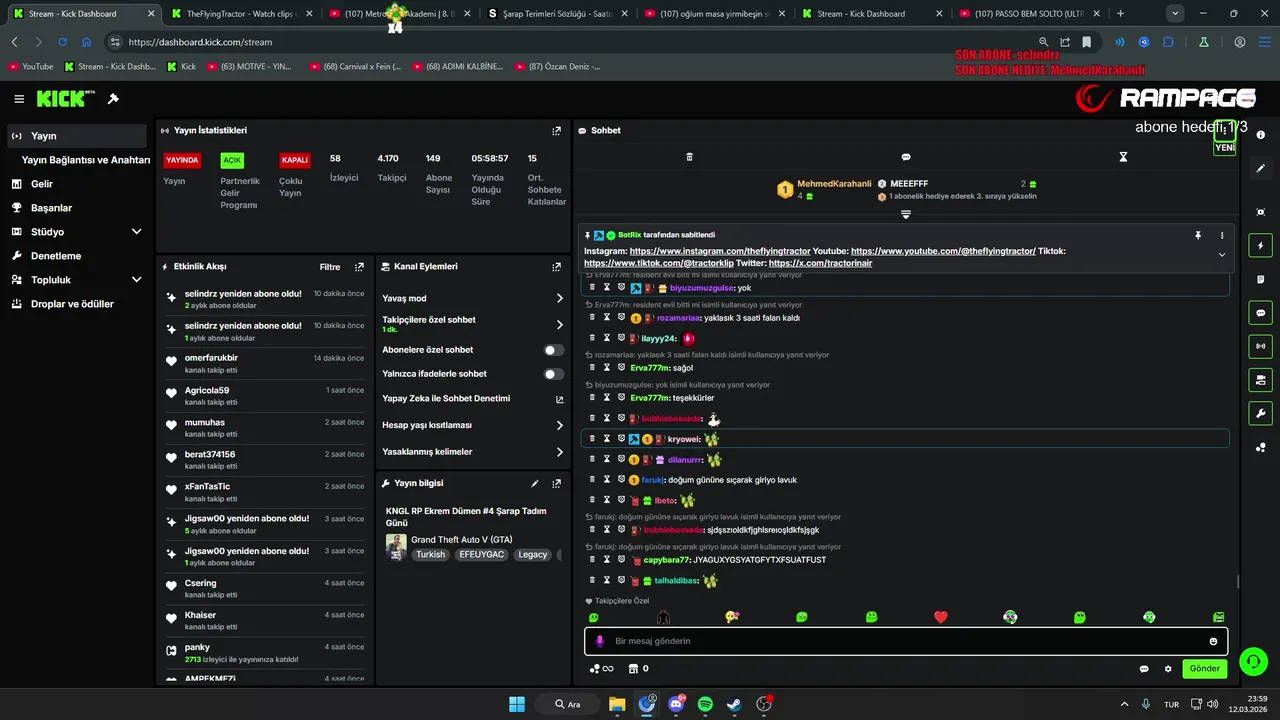The height and width of the screenshot is (720, 1280).
Task: Click the Gönder send button
Action: click(x=1204, y=669)
